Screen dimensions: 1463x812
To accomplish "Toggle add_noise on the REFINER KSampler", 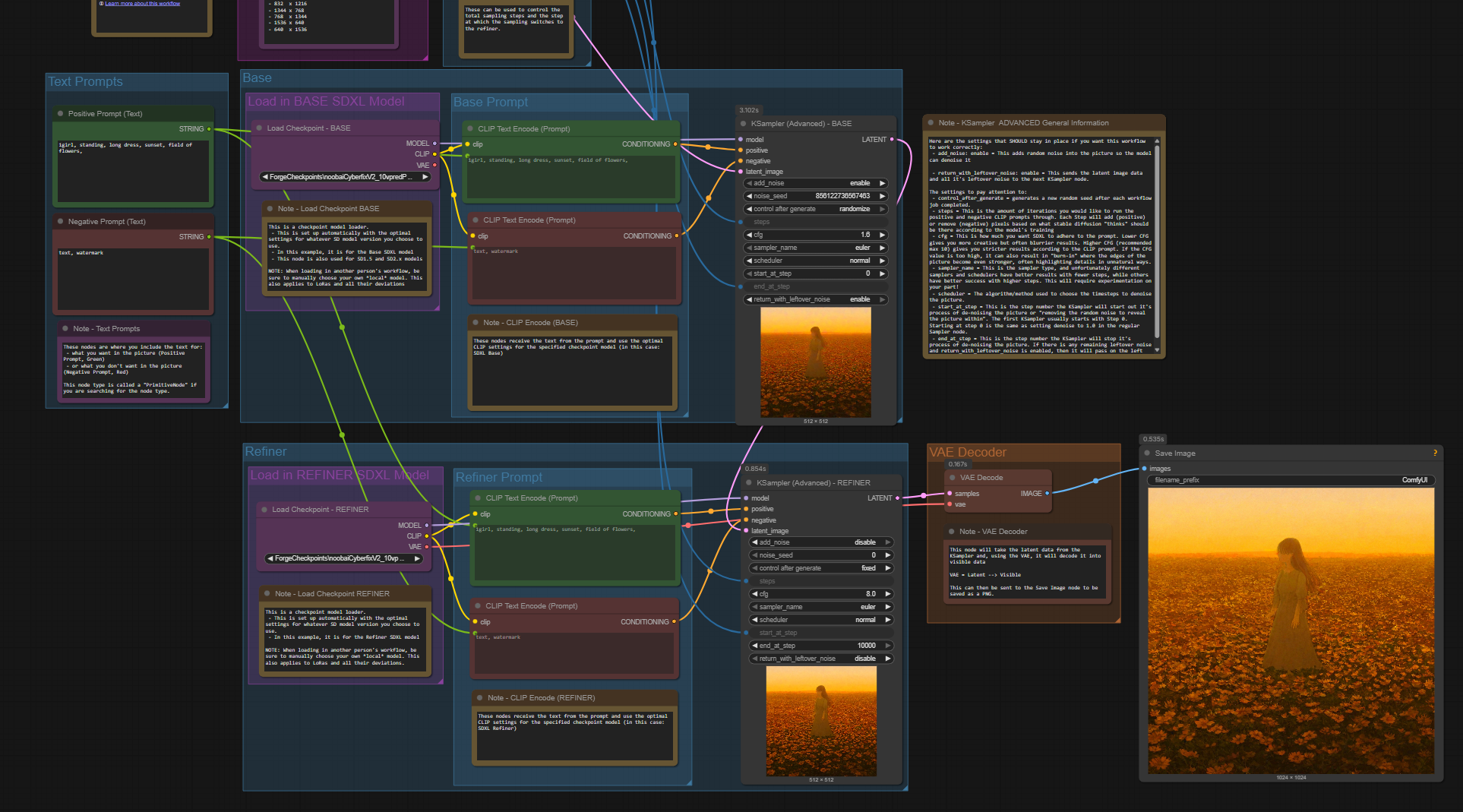I will 821,542.
